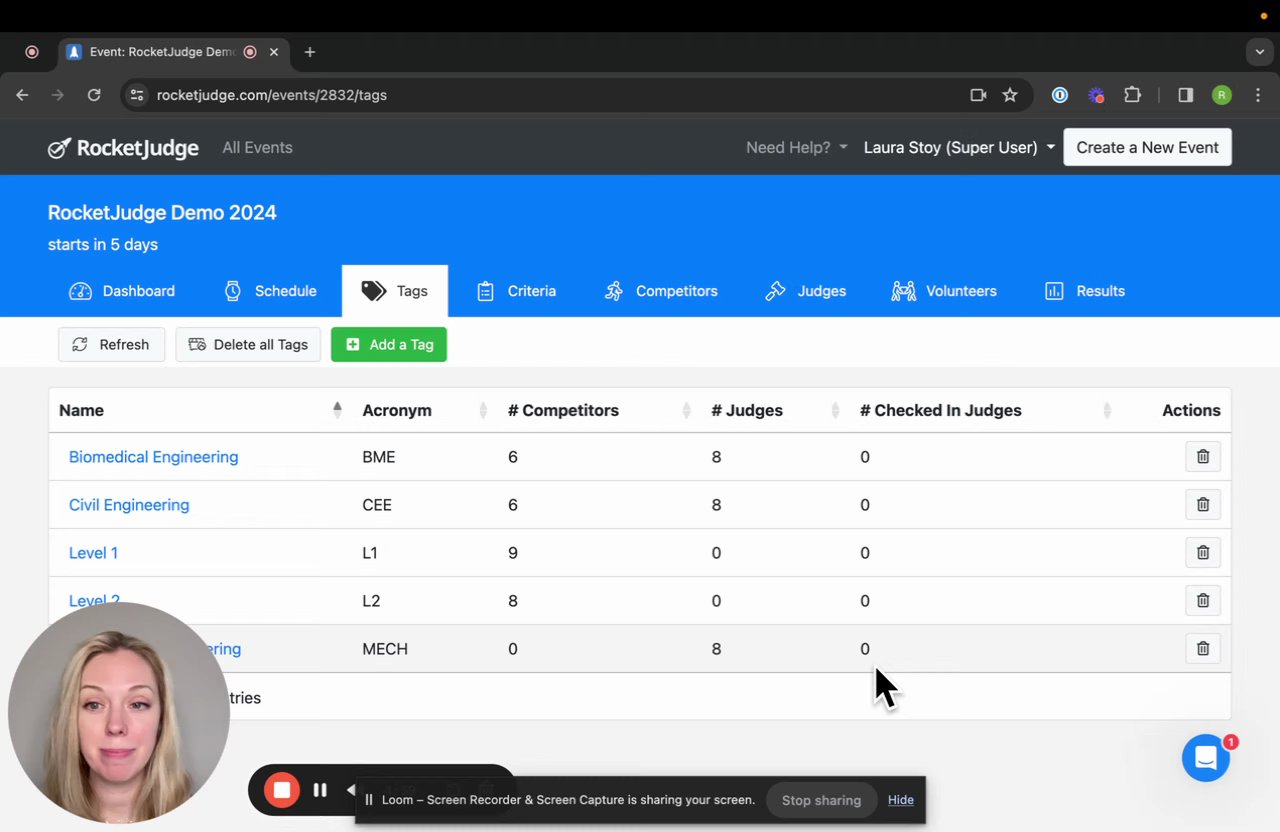Screen dimensions: 1280x832
Task: Switch to the Judges tab
Action: [x=806, y=291]
